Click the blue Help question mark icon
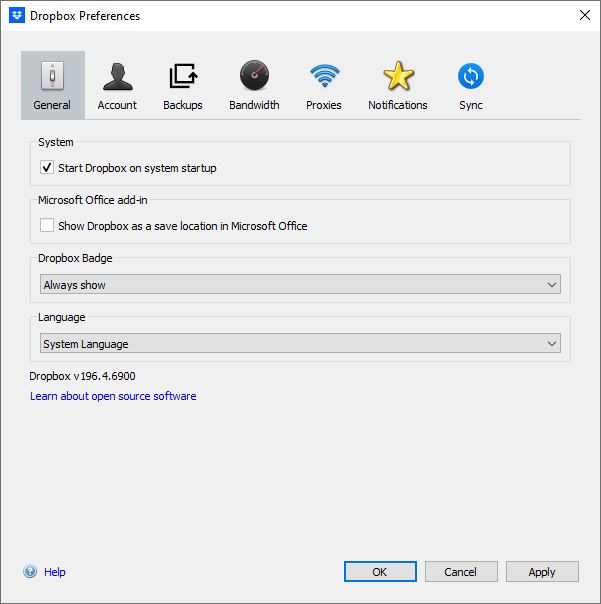The image size is (601, 604). point(30,571)
